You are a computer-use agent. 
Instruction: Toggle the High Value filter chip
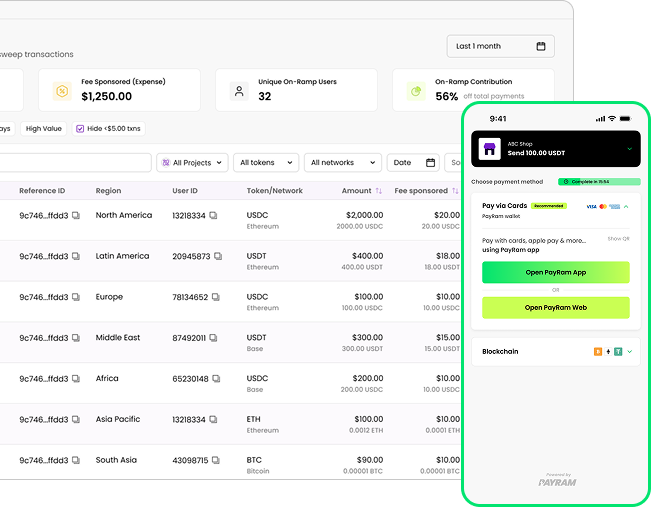(43, 129)
